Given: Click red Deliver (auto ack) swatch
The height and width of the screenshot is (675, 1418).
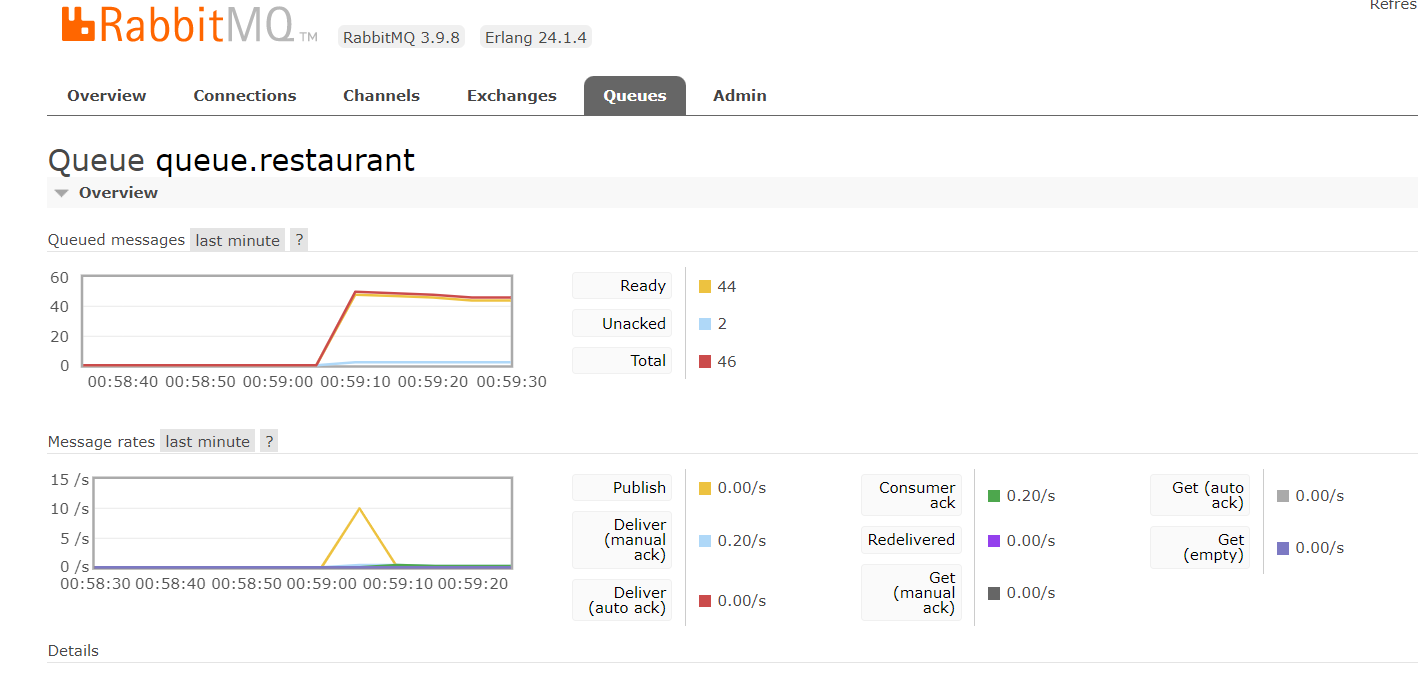Looking at the screenshot, I should 705,601.
